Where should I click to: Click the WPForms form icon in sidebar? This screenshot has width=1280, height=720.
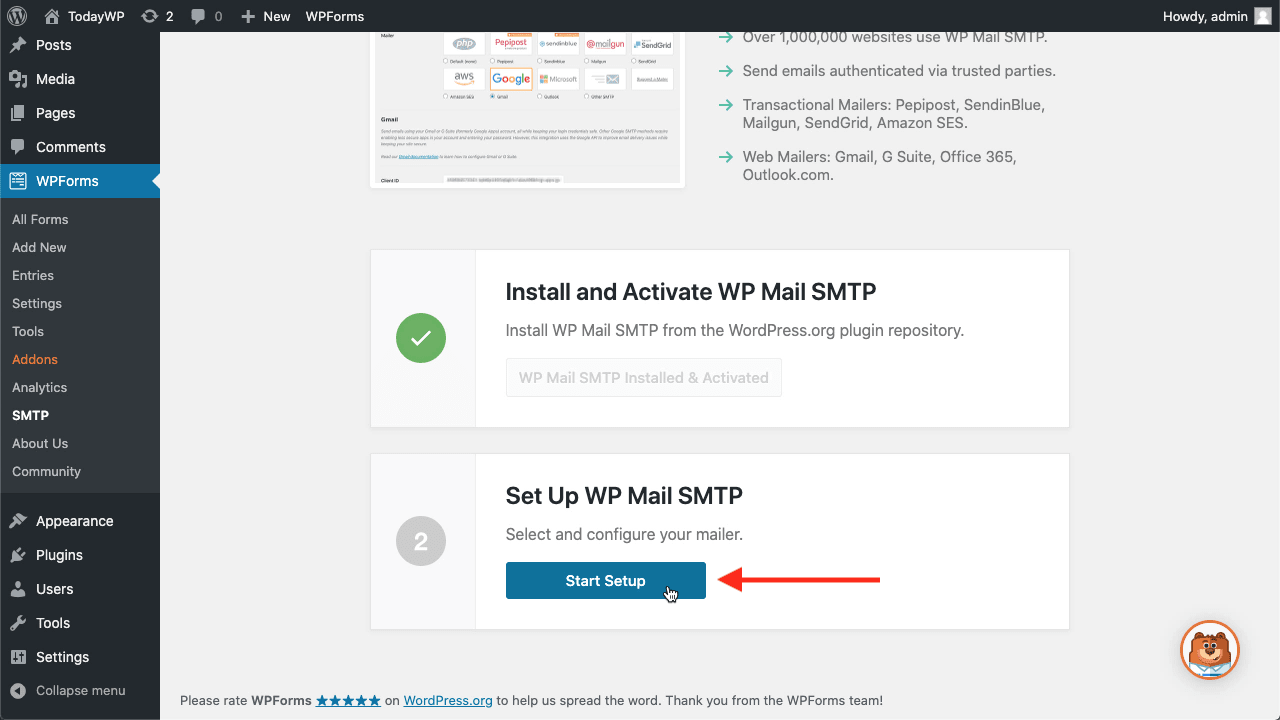click(x=18, y=181)
